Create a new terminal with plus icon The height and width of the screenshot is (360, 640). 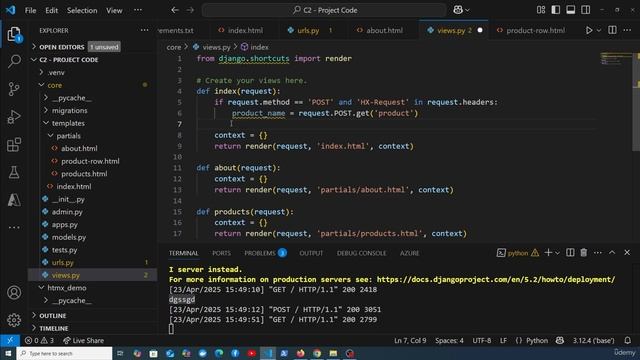point(548,253)
